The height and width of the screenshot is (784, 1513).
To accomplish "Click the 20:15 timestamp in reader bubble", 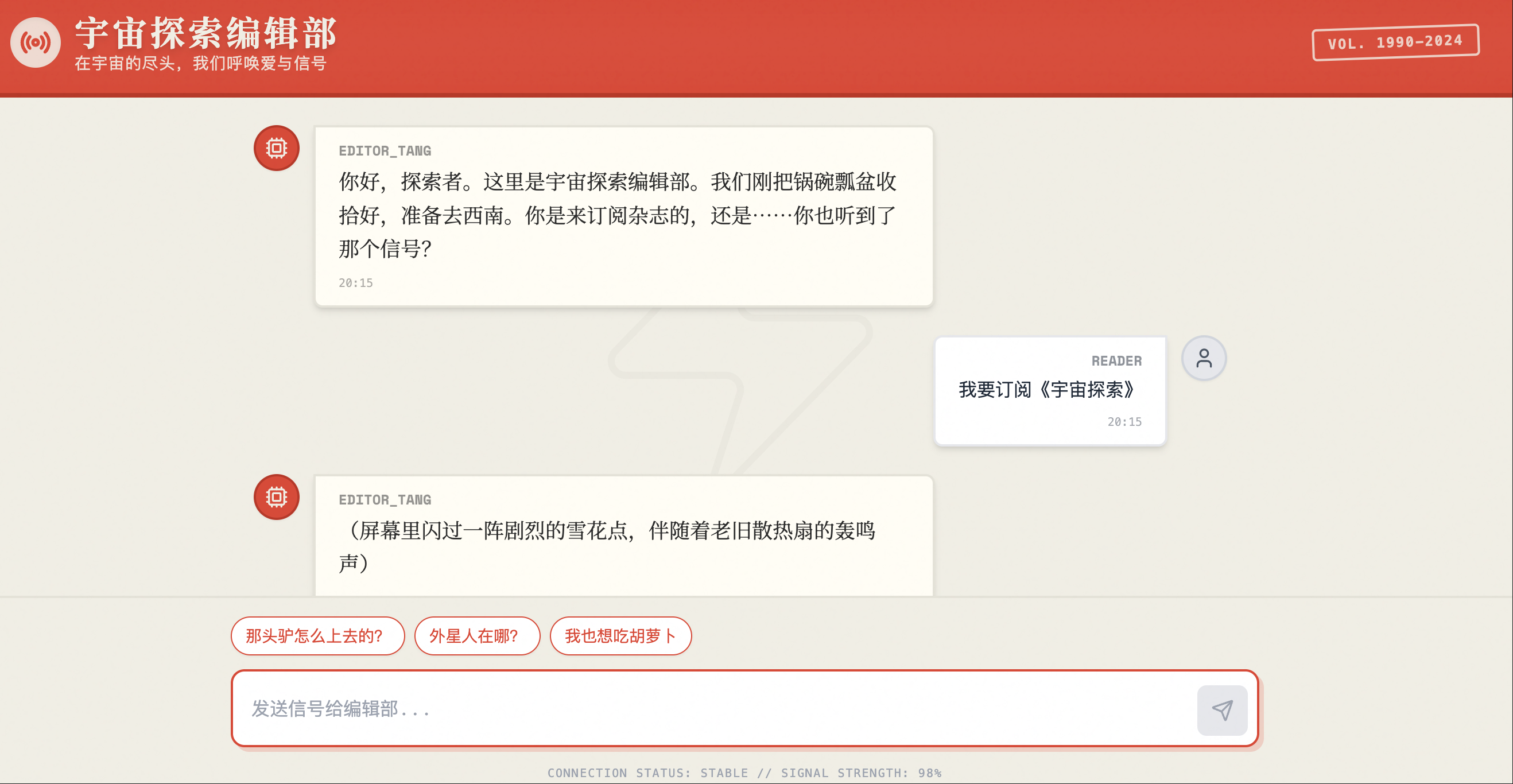I will tap(1124, 422).
